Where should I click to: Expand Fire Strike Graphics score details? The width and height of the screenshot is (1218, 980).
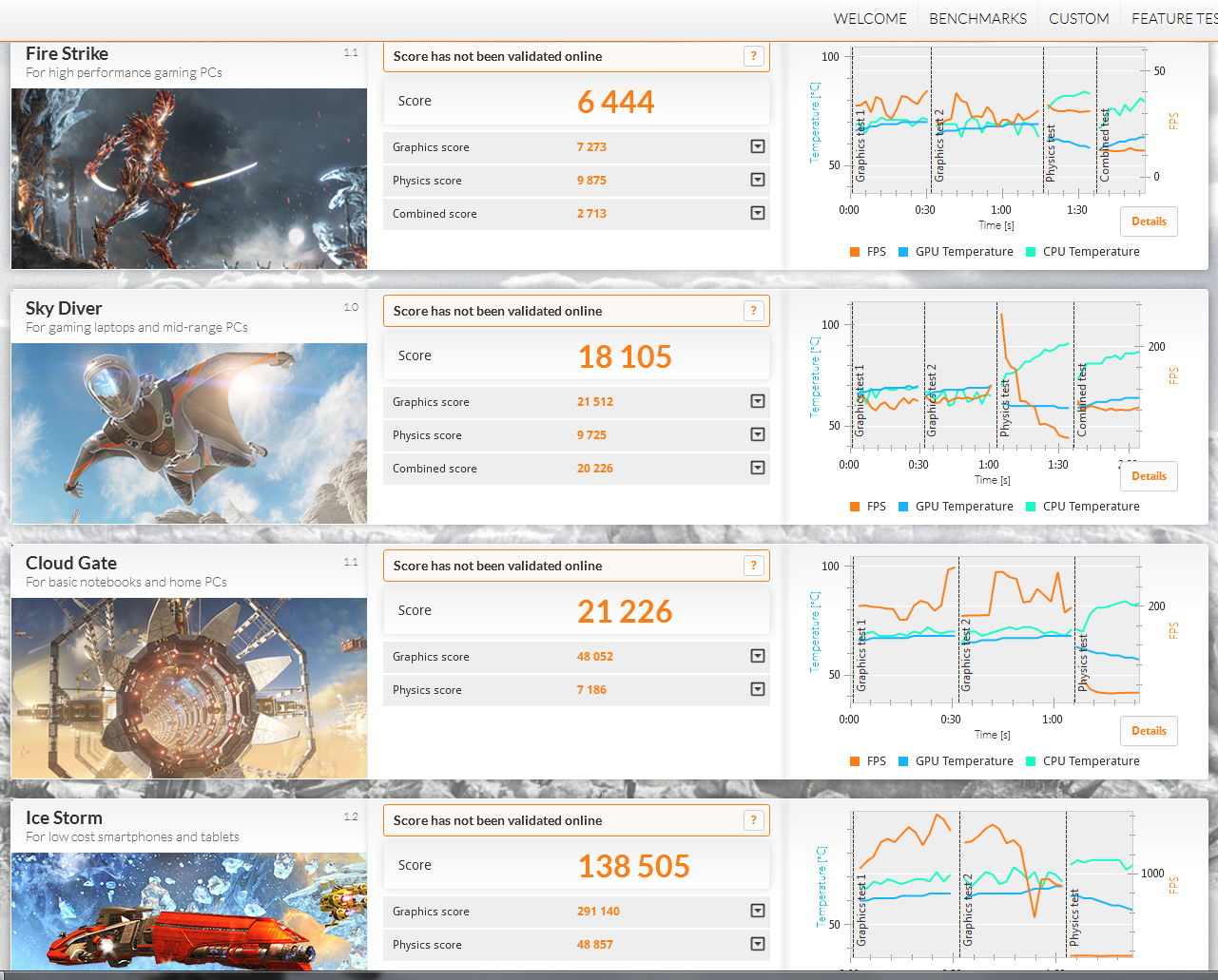point(758,146)
